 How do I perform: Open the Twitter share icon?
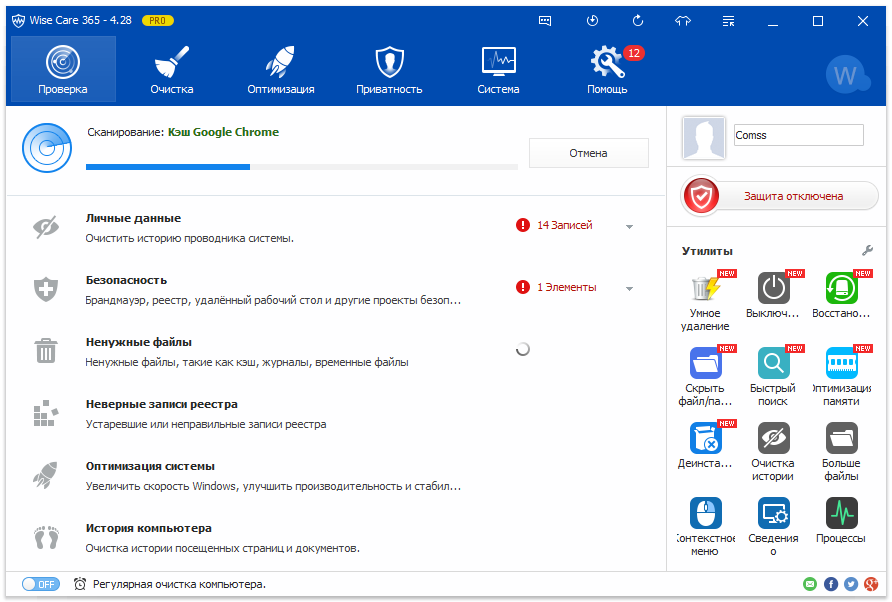tap(851, 584)
